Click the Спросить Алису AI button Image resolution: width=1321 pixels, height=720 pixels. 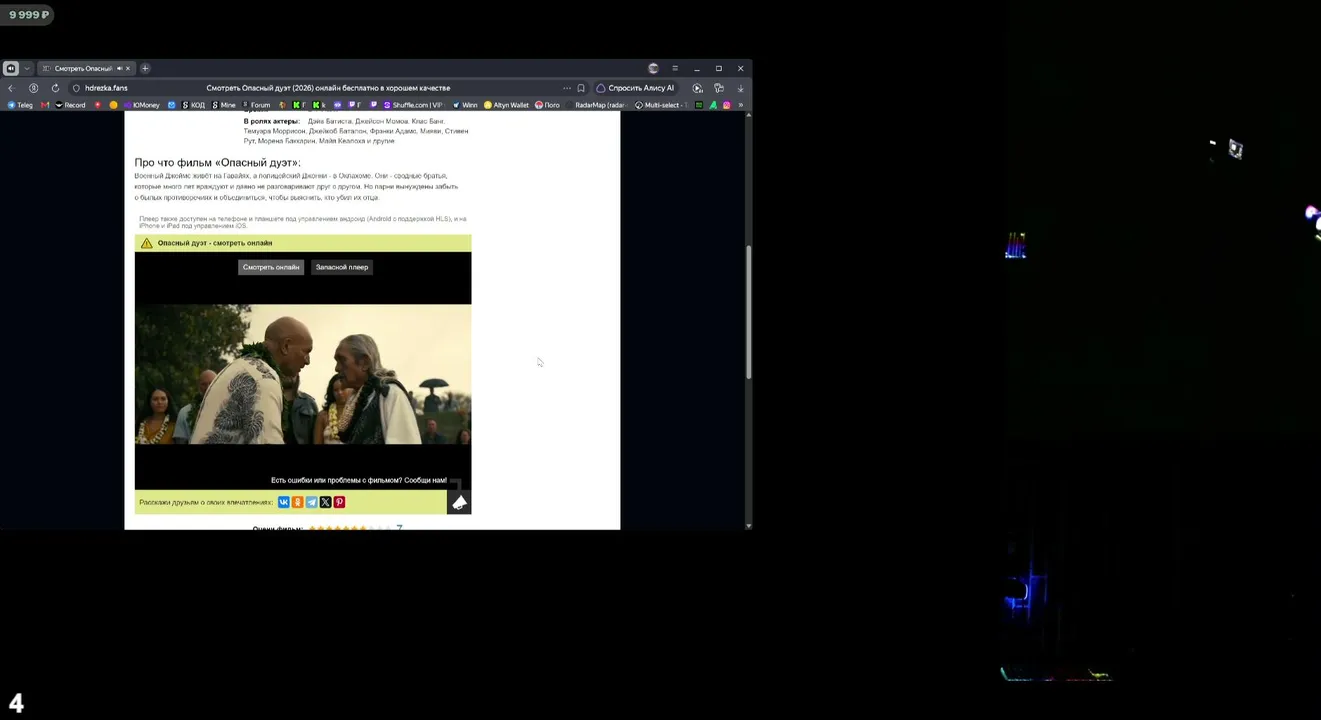point(635,88)
